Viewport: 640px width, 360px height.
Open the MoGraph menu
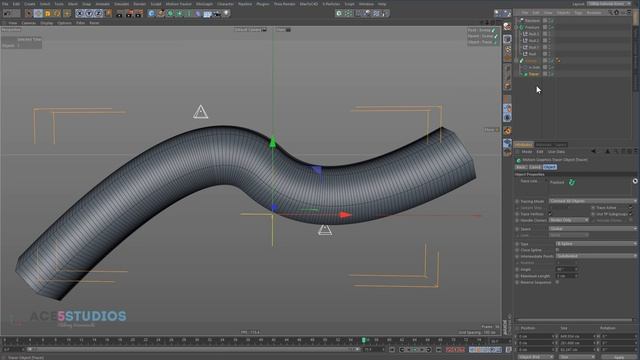(x=204, y=4)
